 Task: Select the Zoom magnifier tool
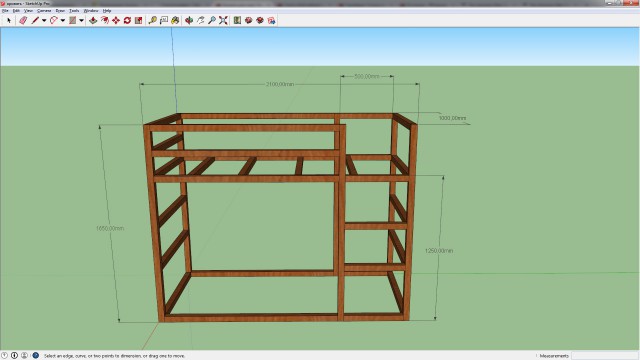(x=212, y=20)
